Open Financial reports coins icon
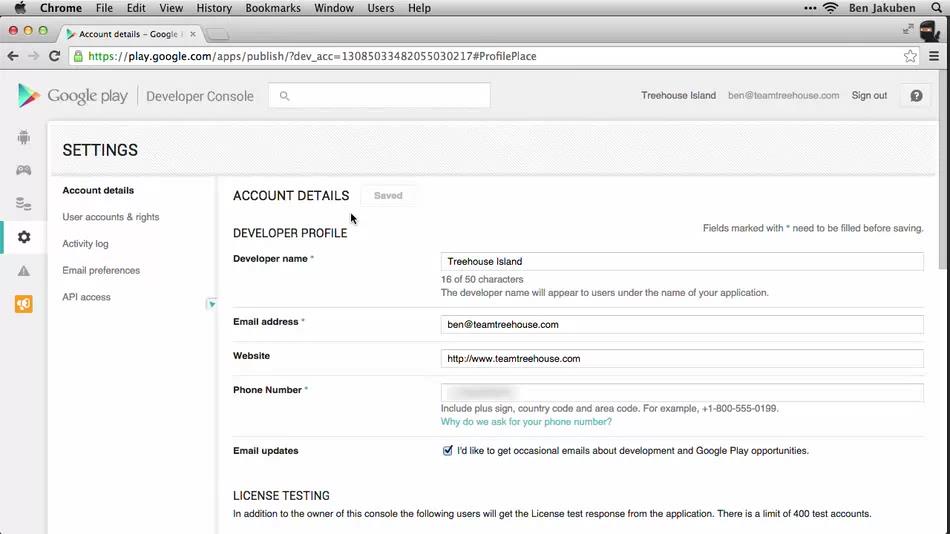Viewport: 950px width, 534px height. [24, 204]
